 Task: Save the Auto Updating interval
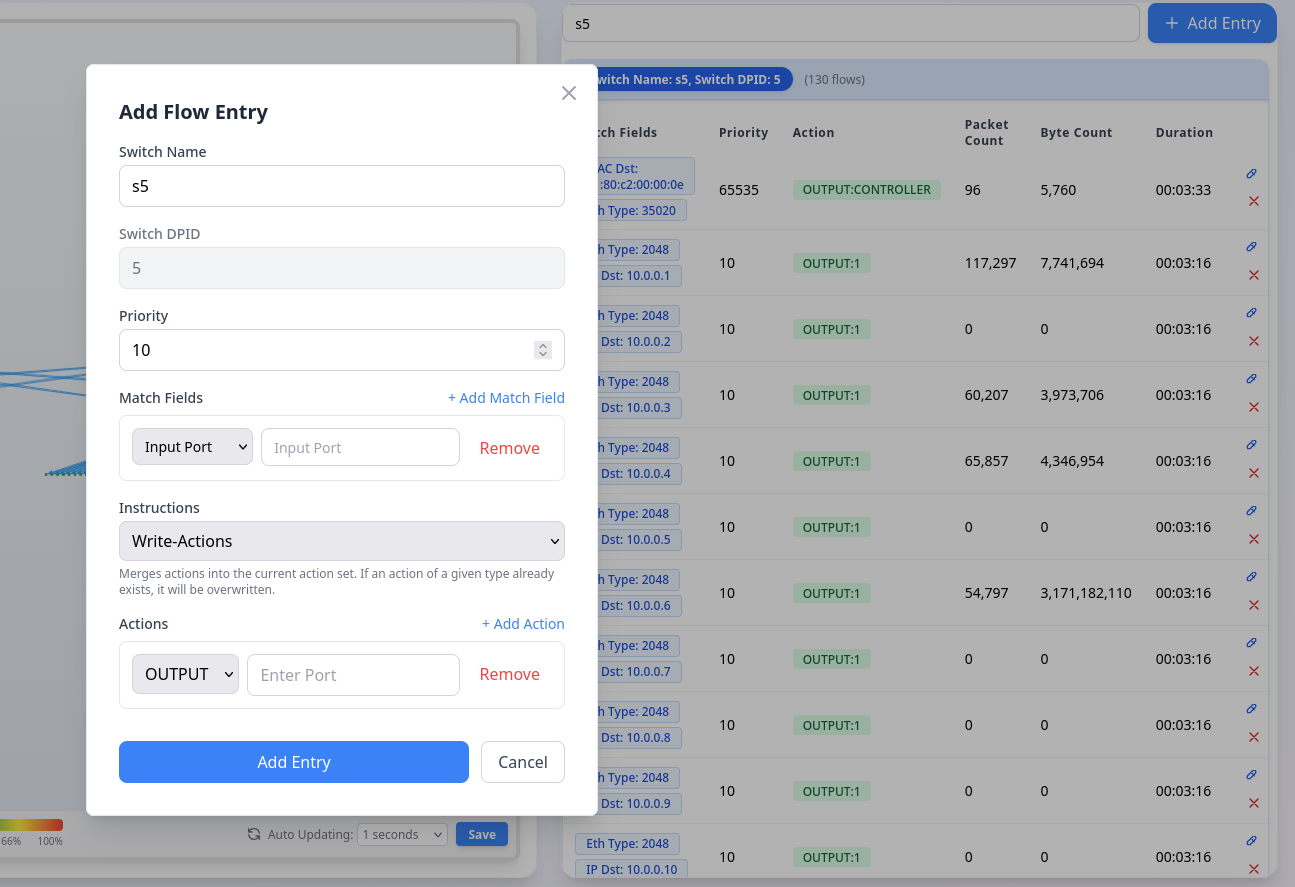[x=481, y=833]
